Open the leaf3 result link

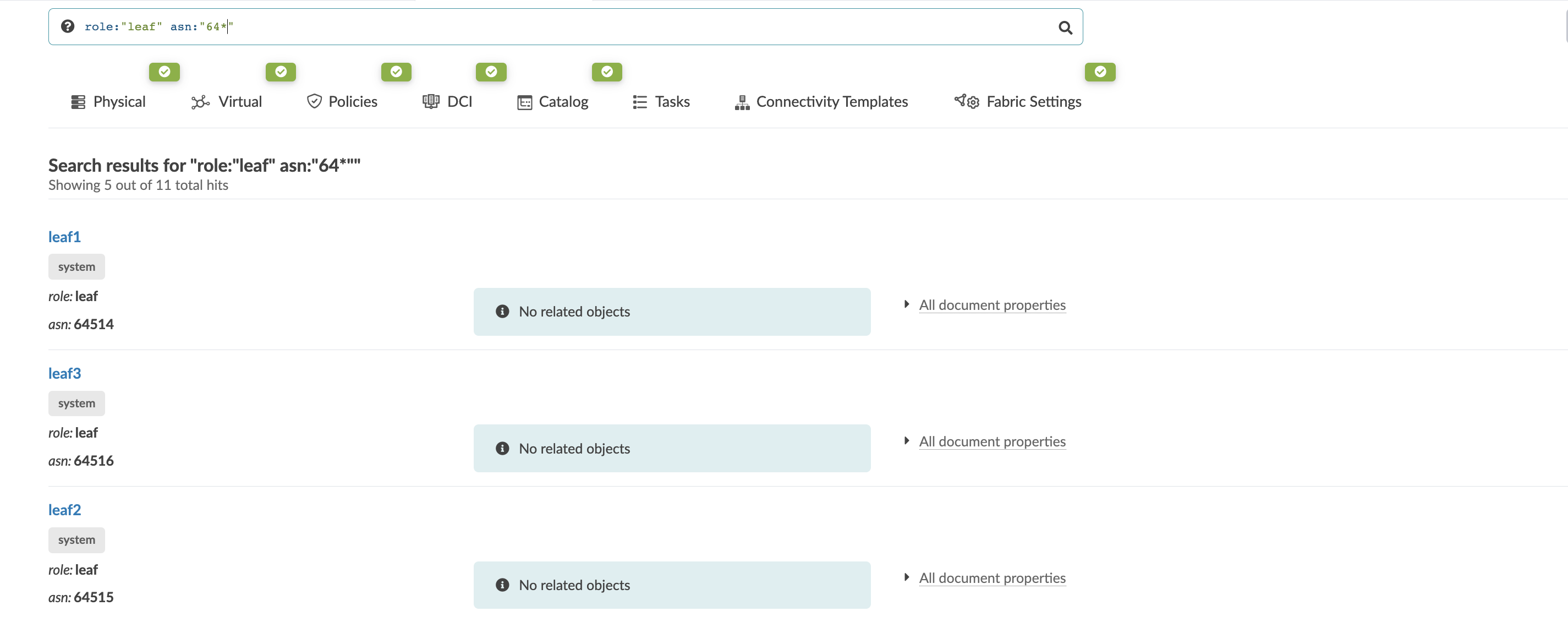click(64, 373)
